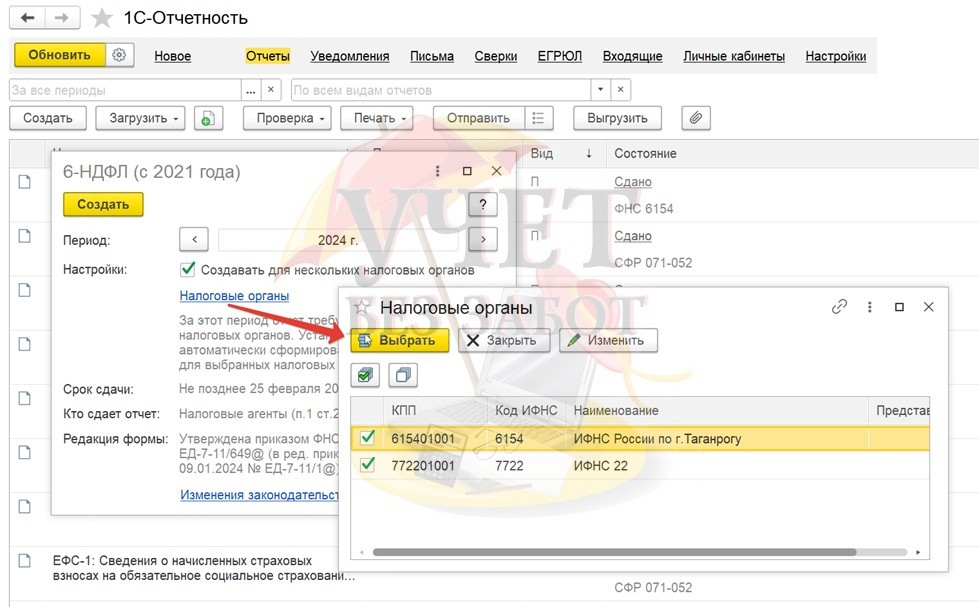979x607 pixels.
Task: Switch to the ЕГРЮЛ tab
Action: [x=560, y=56]
